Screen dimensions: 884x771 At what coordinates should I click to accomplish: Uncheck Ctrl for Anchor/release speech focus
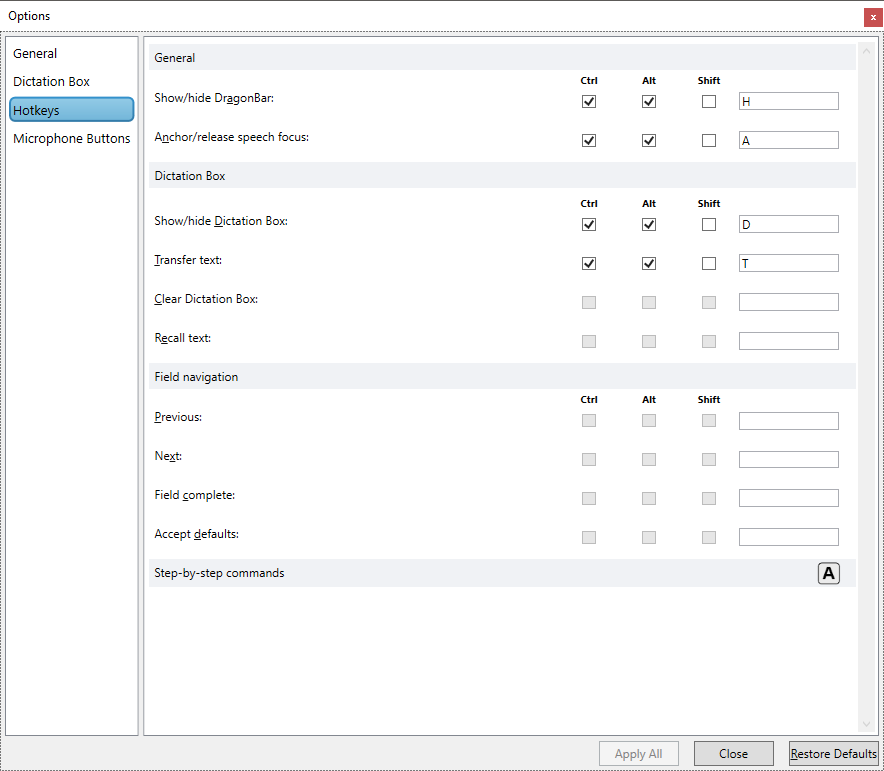pyautogui.click(x=588, y=140)
